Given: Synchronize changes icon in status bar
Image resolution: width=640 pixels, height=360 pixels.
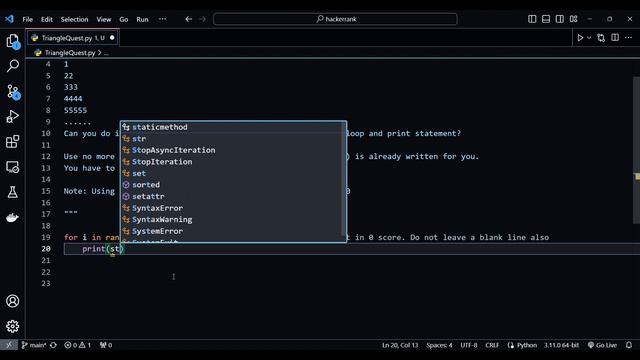Looking at the screenshot, I should (x=53, y=345).
